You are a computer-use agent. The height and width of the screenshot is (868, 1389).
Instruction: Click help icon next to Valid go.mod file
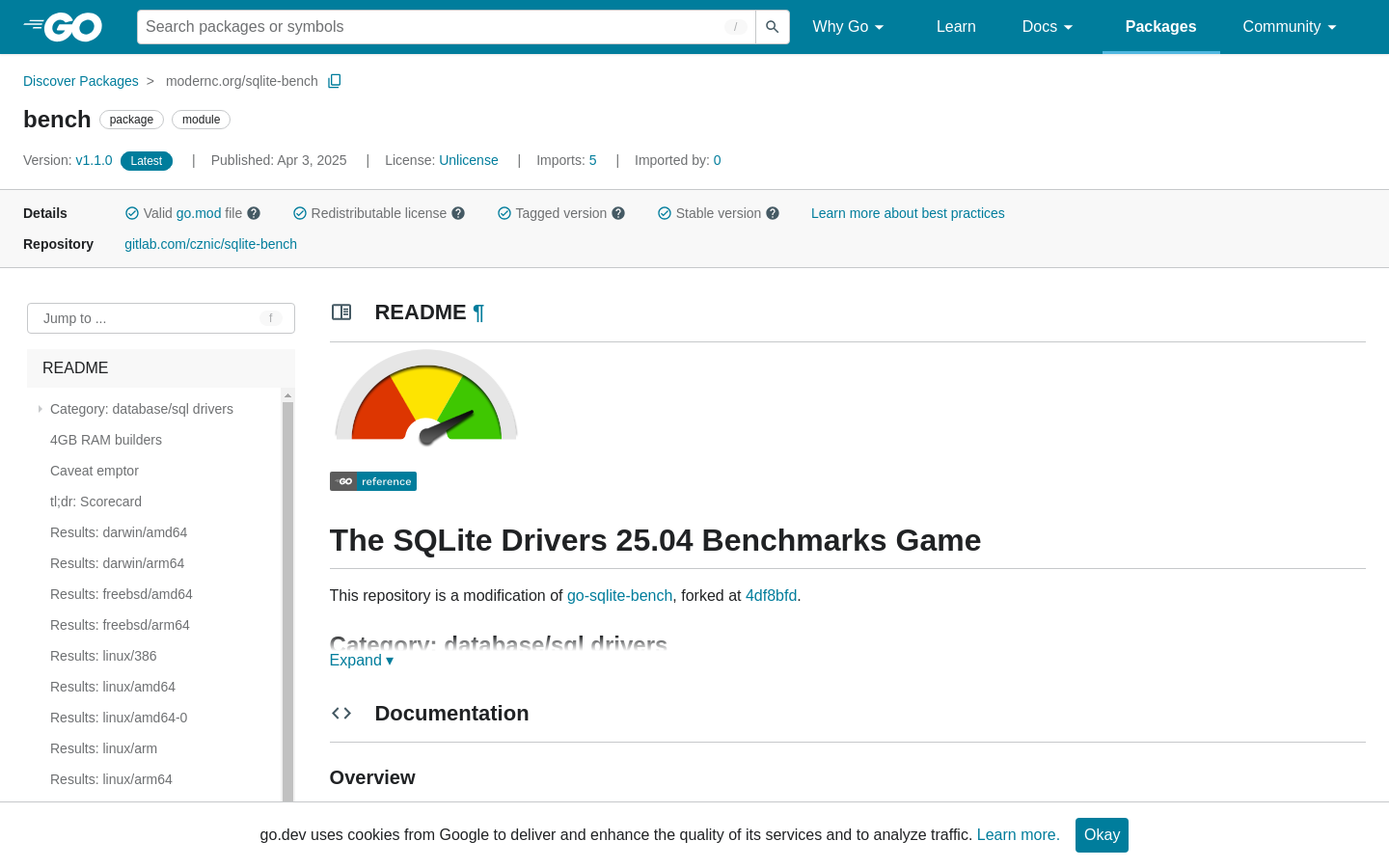coord(254,213)
